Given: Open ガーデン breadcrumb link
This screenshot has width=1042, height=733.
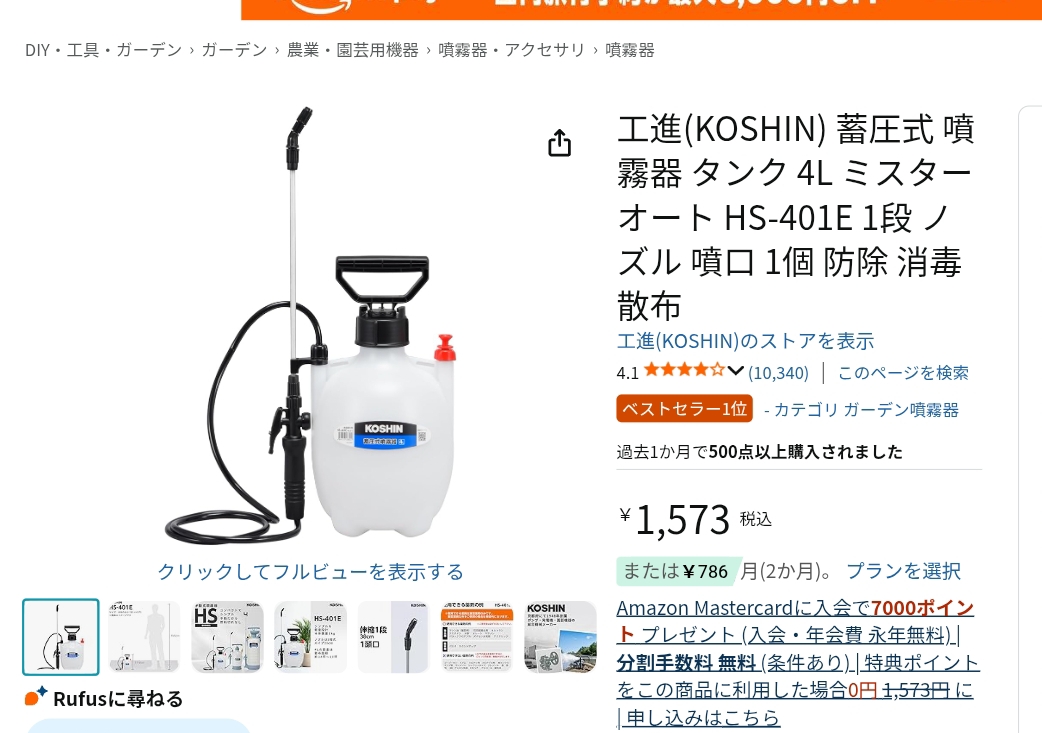Looking at the screenshot, I should [234, 50].
